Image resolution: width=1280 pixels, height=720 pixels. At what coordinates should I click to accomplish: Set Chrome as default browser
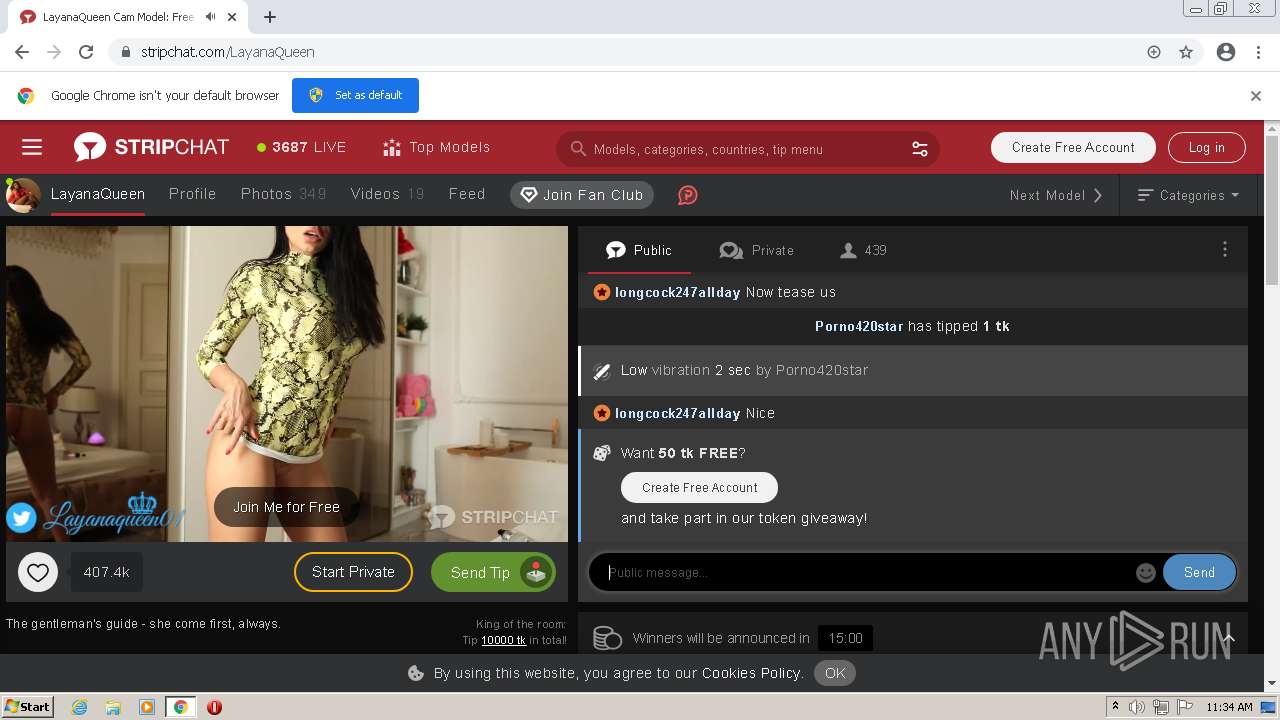[355, 95]
